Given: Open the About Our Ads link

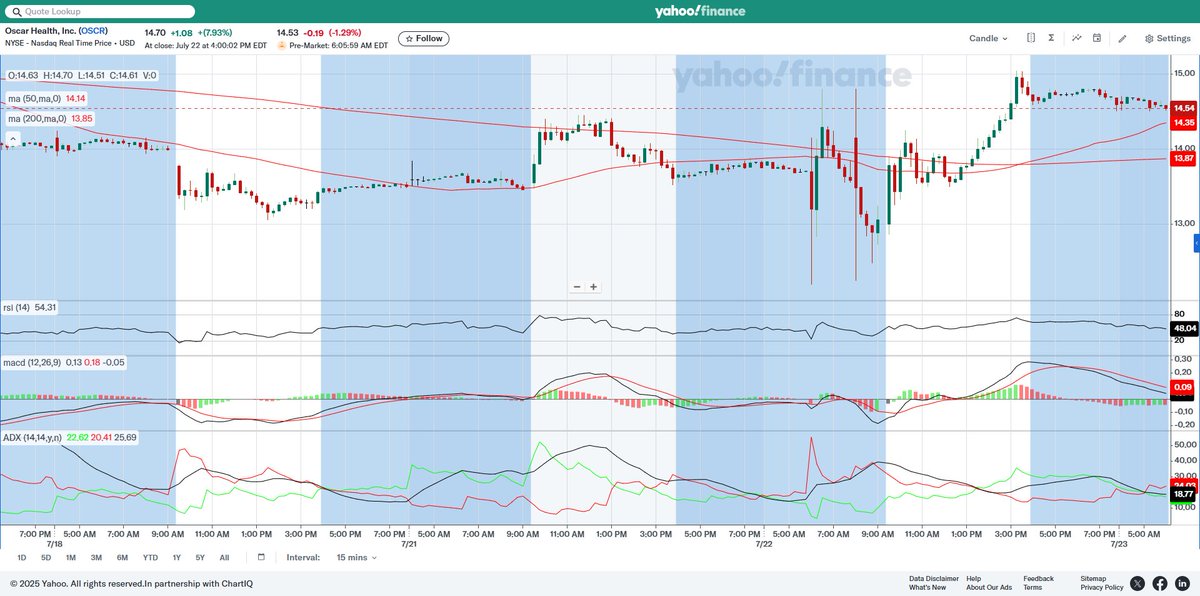Looking at the screenshot, I should (989, 587).
